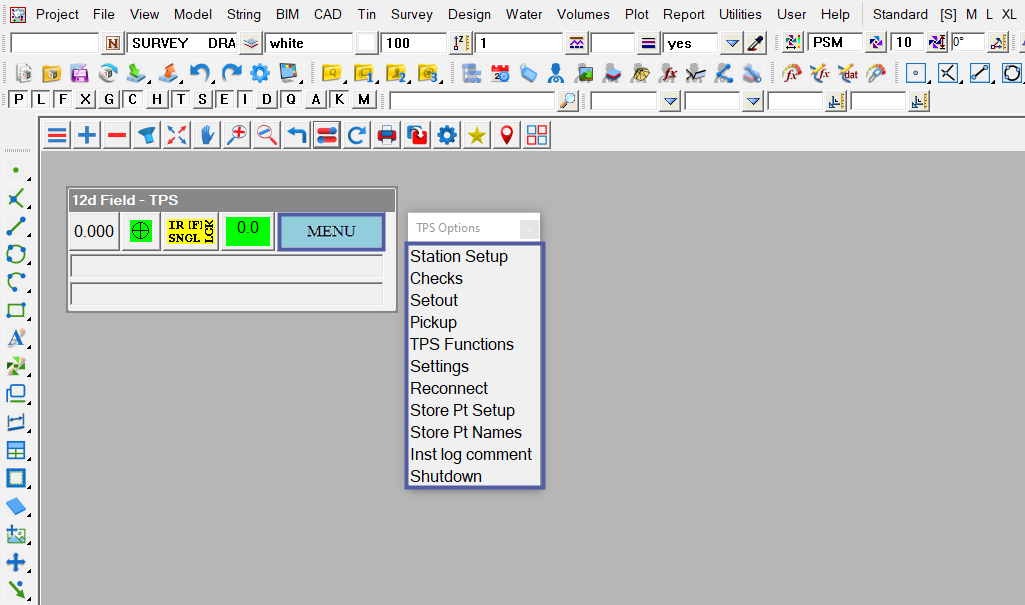The height and width of the screenshot is (605, 1025).
Task: Click the fit view arrows icon
Action: [x=177, y=136]
